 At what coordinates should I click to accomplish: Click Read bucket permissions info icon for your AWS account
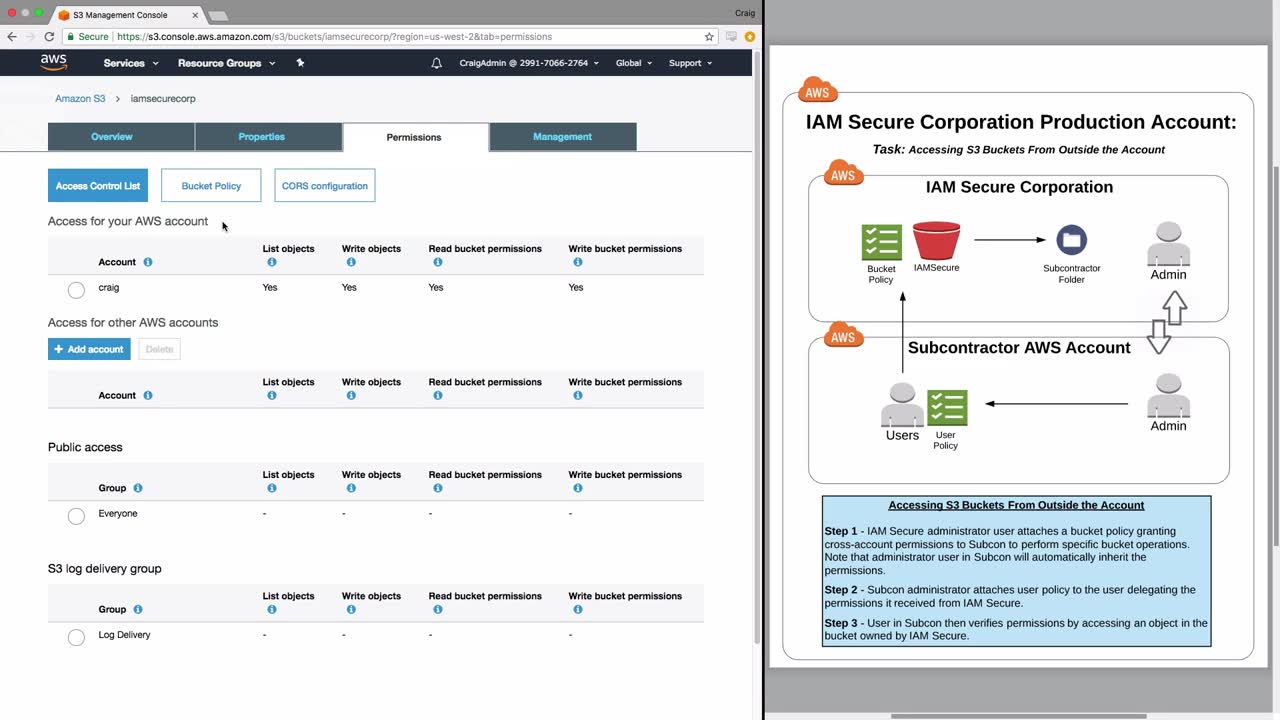coord(437,262)
